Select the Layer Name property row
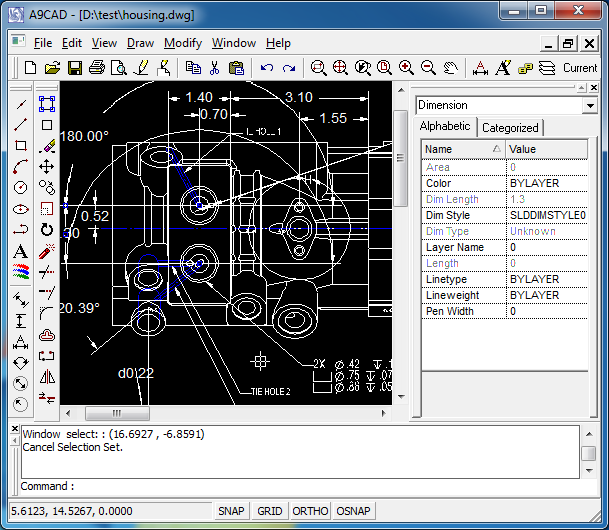Viewport: 609px width, 530px height. pos(505,247)
